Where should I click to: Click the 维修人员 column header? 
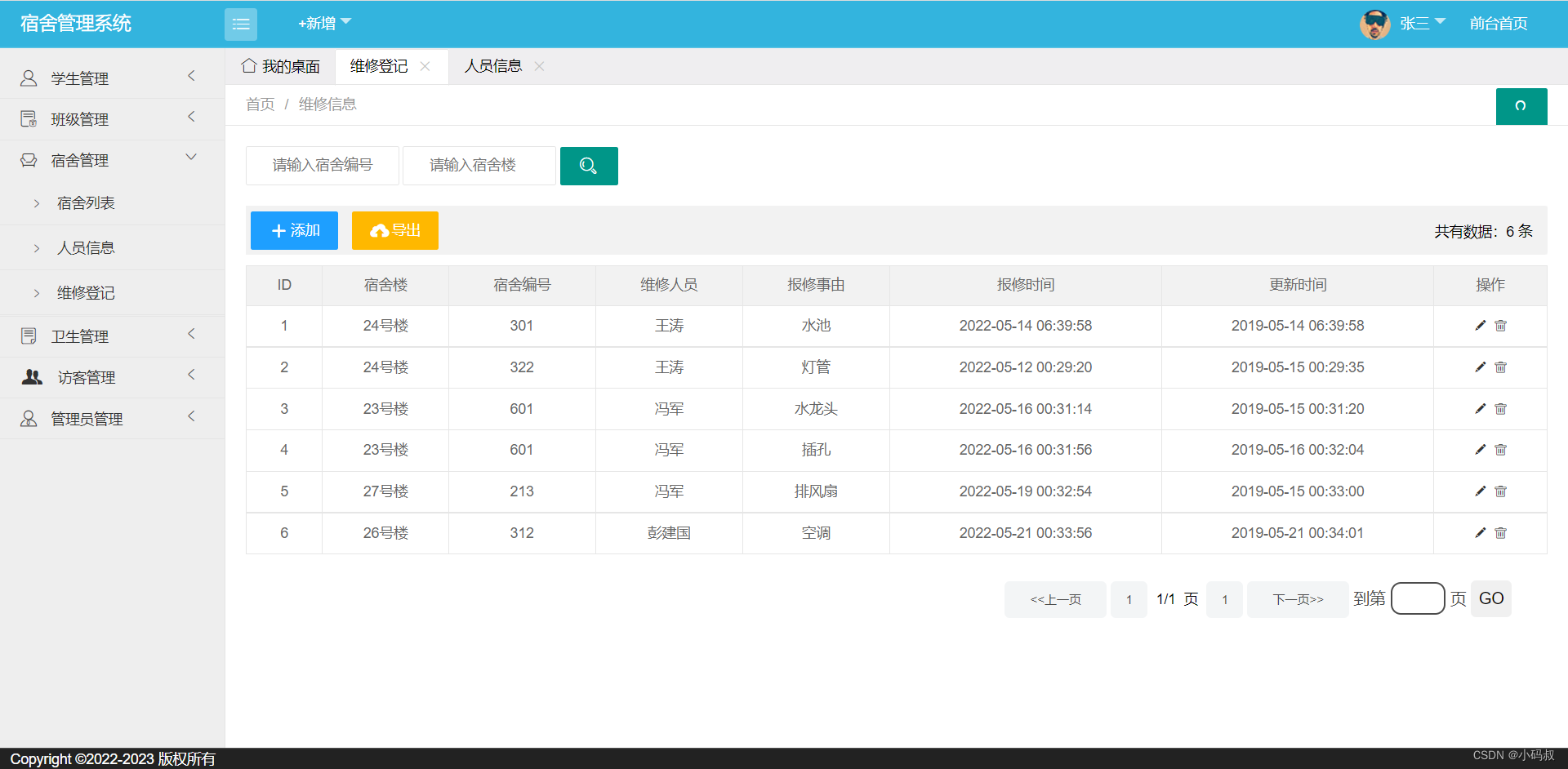(x=669, y=285)
